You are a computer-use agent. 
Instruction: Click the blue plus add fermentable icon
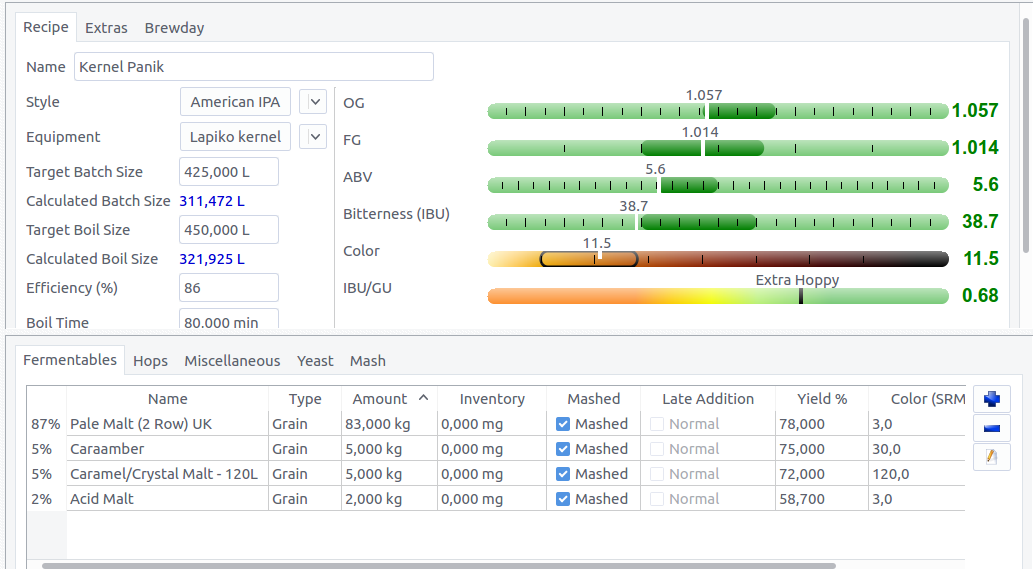tap(991, 399)
